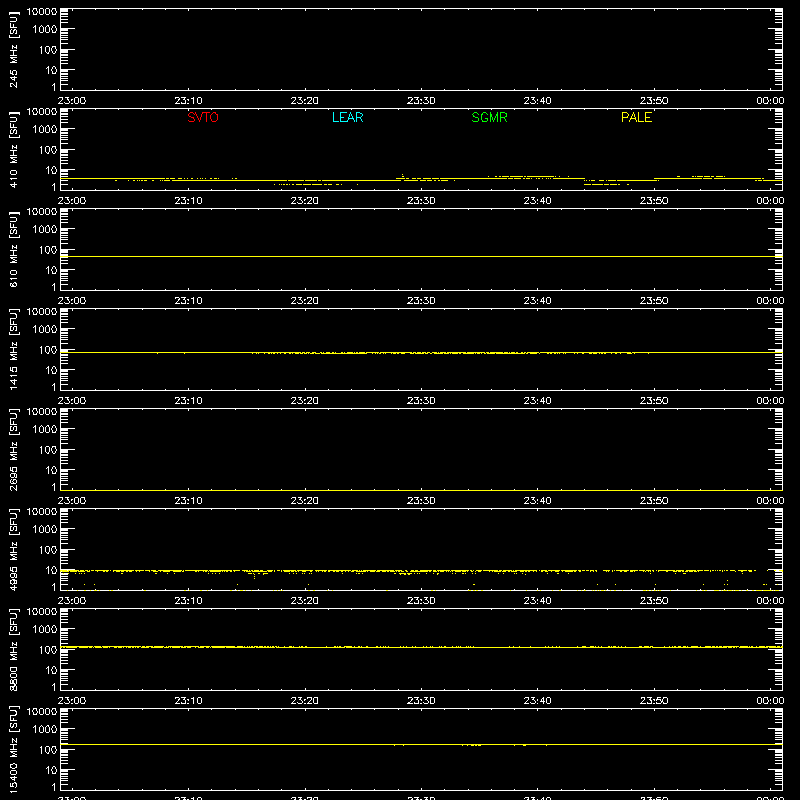This screenshot has height=800, width=800.
Task: Select the 610 MHz [SFU] axis label
Action: (x=13, y=250)
